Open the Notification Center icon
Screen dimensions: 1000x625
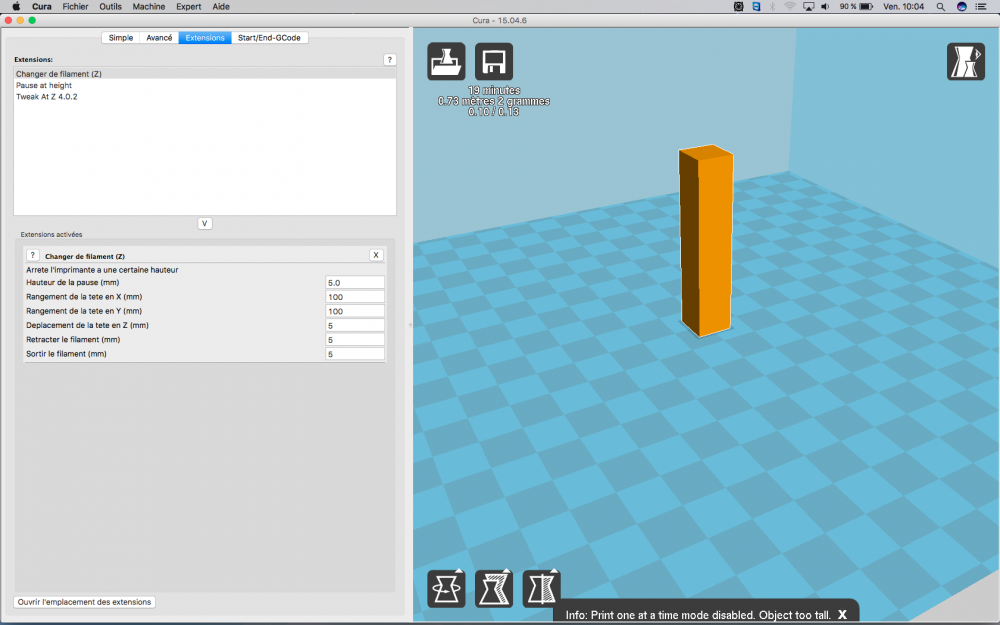point(981,6)
